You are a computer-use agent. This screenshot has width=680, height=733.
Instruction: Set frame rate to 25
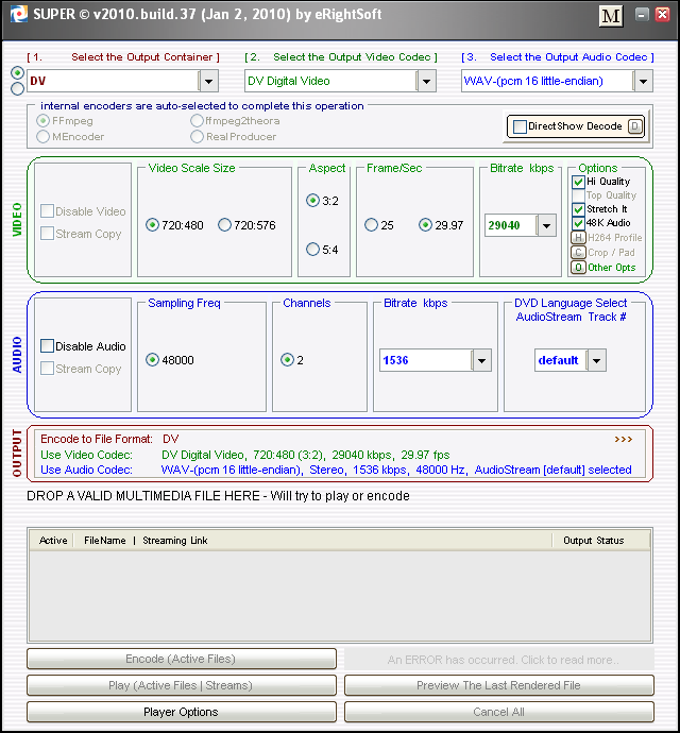coord(371,225)
